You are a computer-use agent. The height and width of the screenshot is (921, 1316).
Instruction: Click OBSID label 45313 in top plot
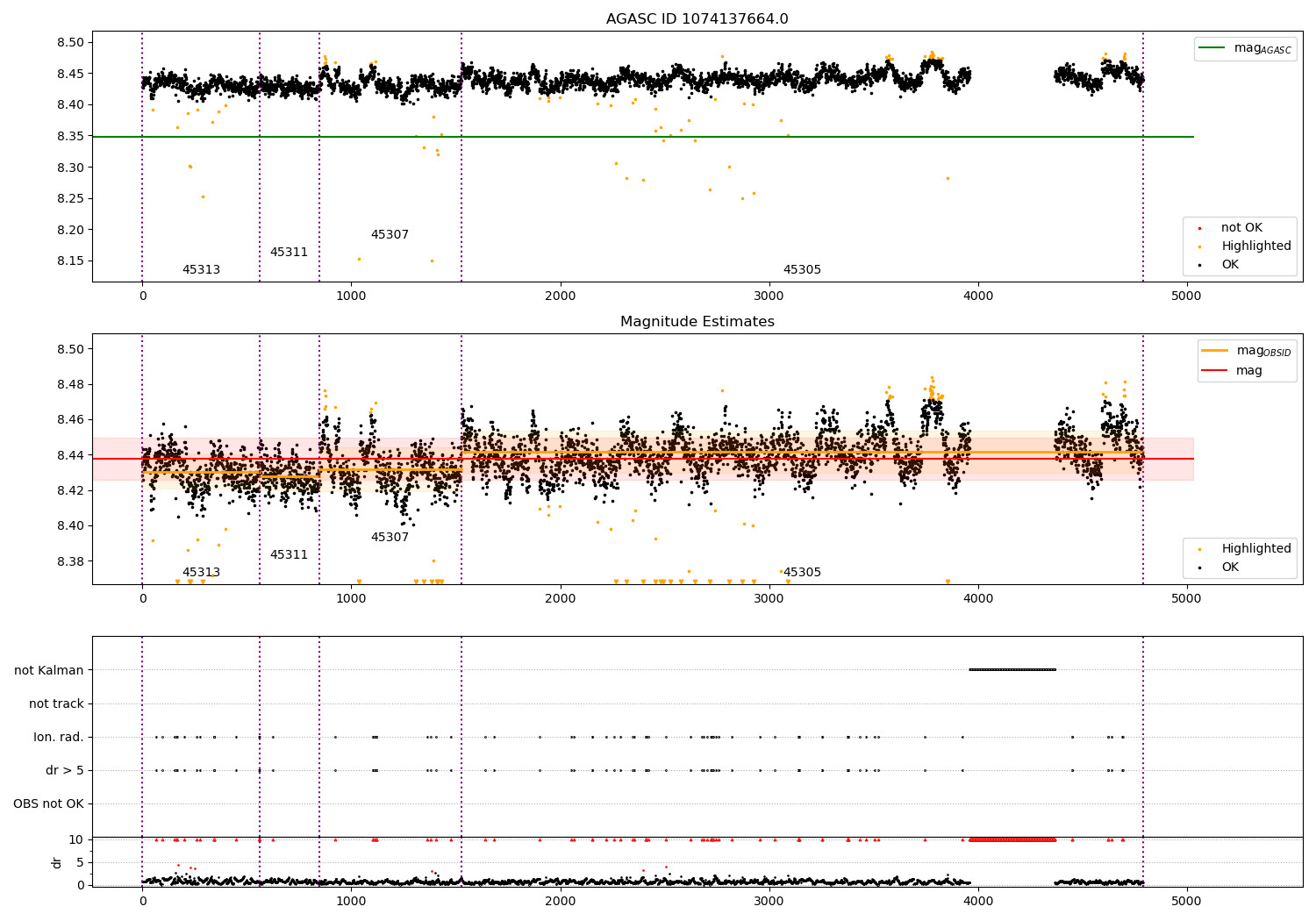coord(201,270)
